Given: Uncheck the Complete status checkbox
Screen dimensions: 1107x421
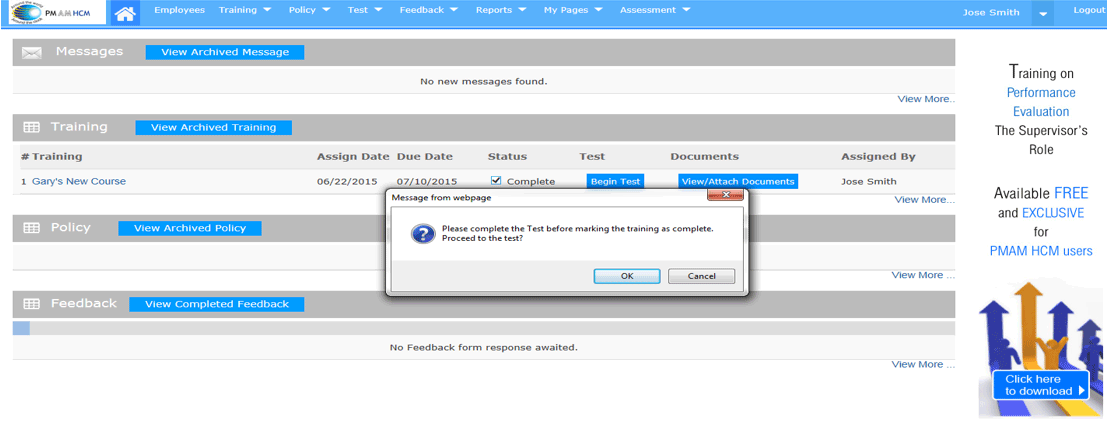Looking at the screenshot, I should pyautogui.click(x=496, y=181).
